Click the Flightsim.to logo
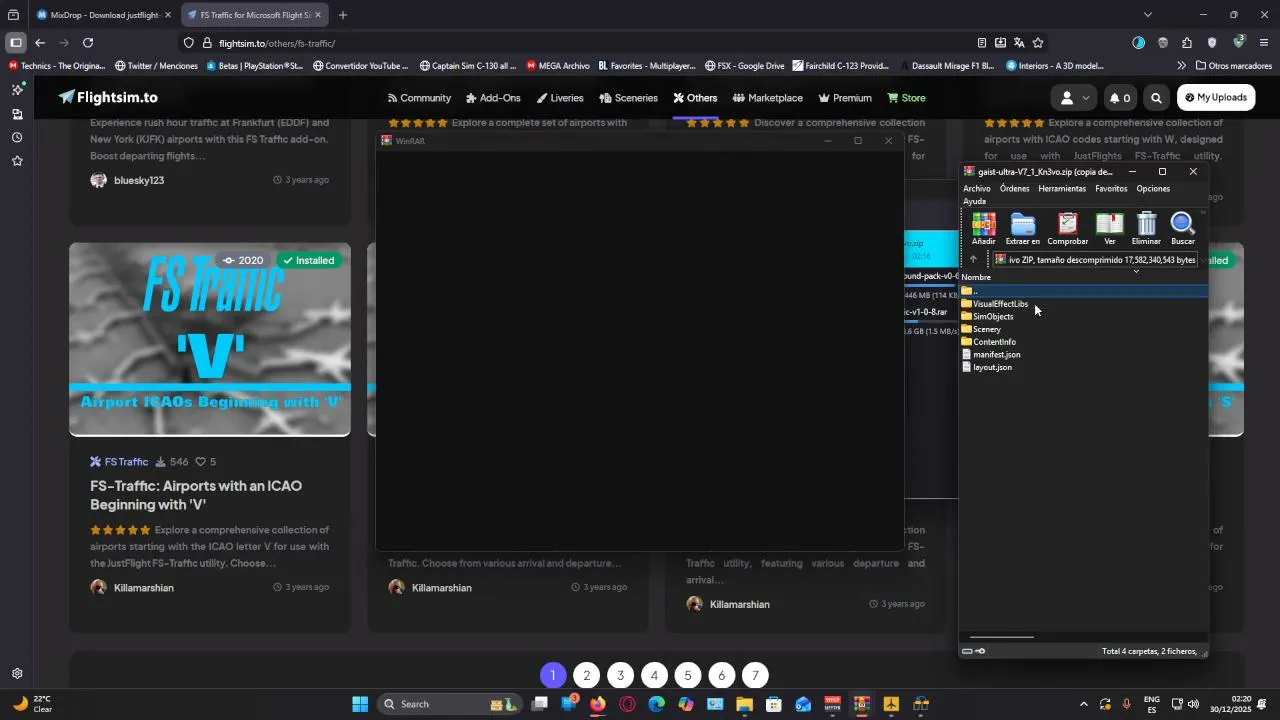Image resolution: width=1280 pixels, height=720 pixels. click(x=108, y=98)
